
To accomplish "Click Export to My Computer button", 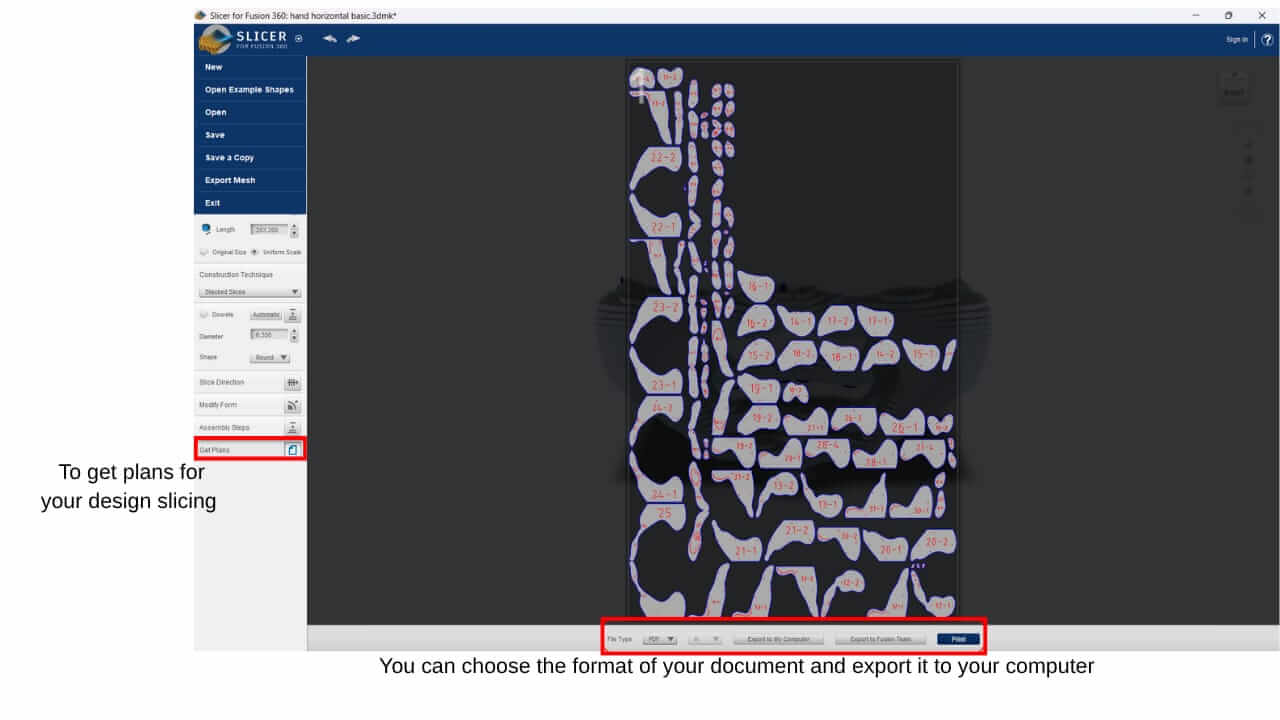I will pos(778,638).
